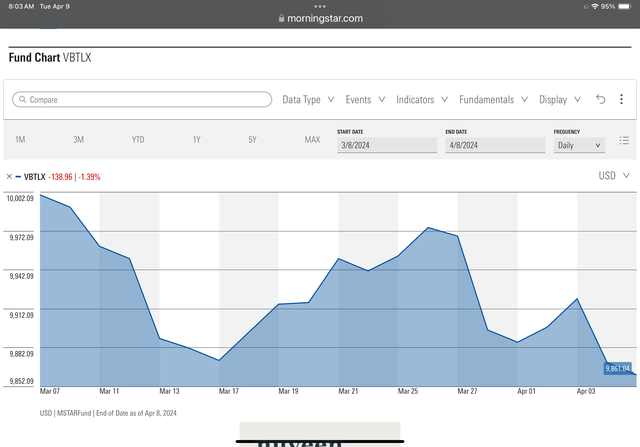Open the Data Type dropdown
The image size is (640, 447).
point(308,100)
